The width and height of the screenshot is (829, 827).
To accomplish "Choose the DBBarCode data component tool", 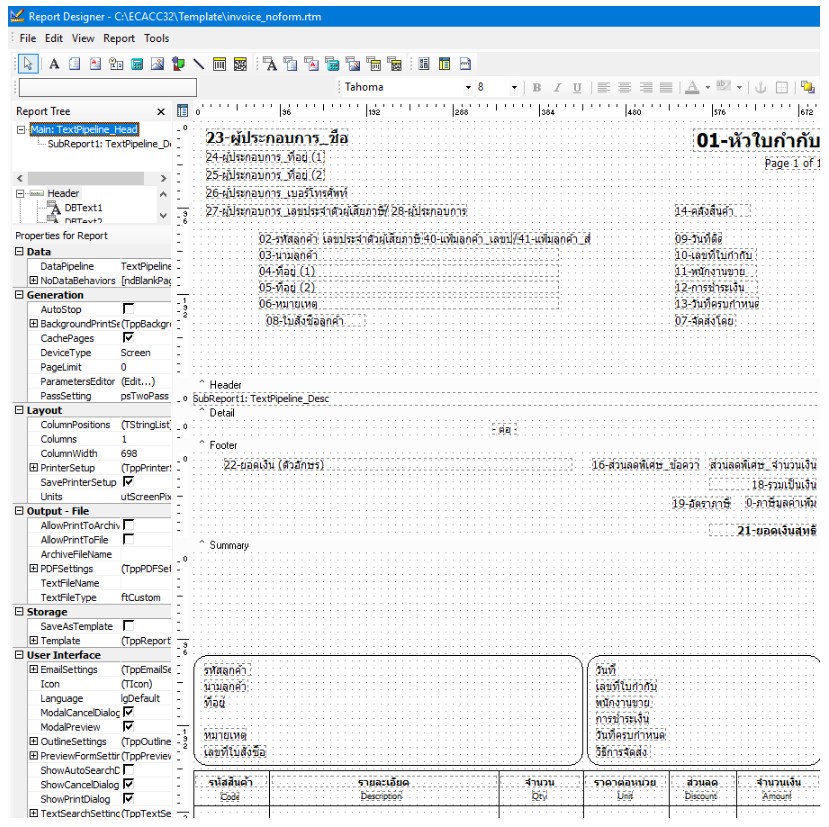I will coord(373,64).
